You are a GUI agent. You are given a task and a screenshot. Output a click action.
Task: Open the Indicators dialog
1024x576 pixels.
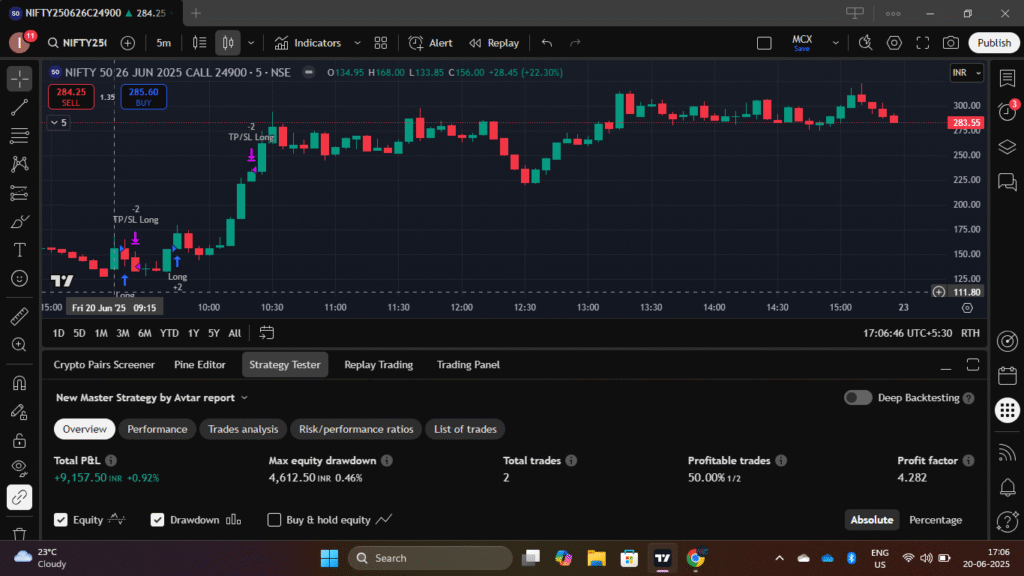tap(308, 43)
